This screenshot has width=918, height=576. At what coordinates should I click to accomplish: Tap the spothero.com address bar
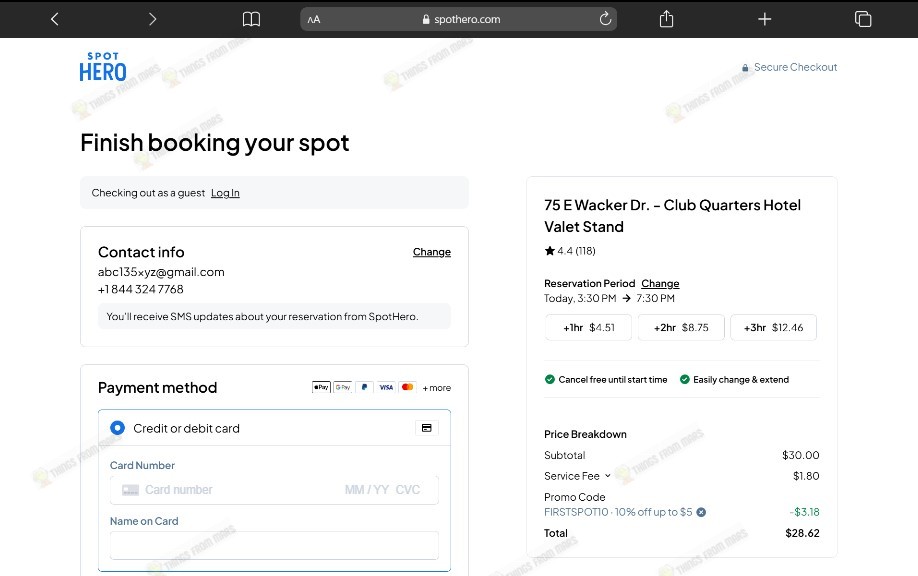point(458,19)
